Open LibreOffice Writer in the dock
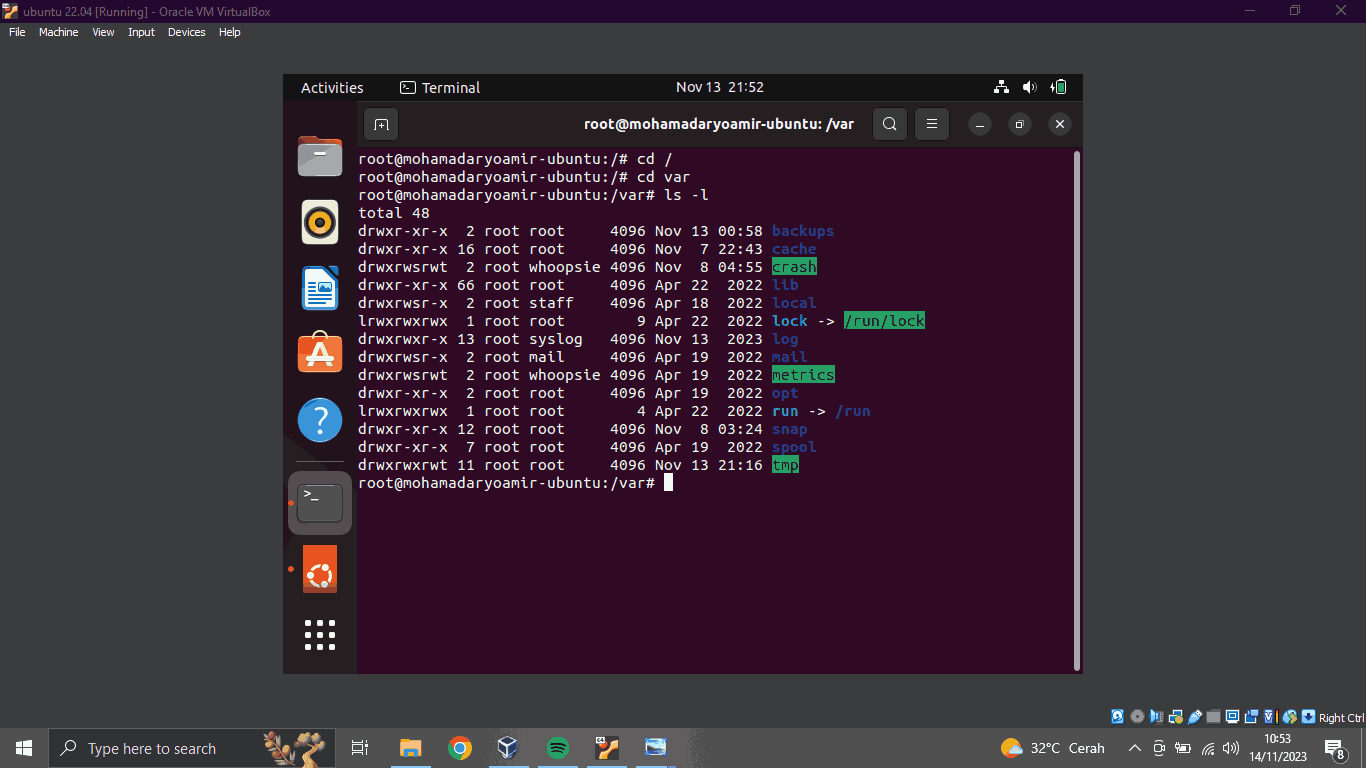Image resolution: width=1366 pixels, height=768 pixels. tap(320, 288)
